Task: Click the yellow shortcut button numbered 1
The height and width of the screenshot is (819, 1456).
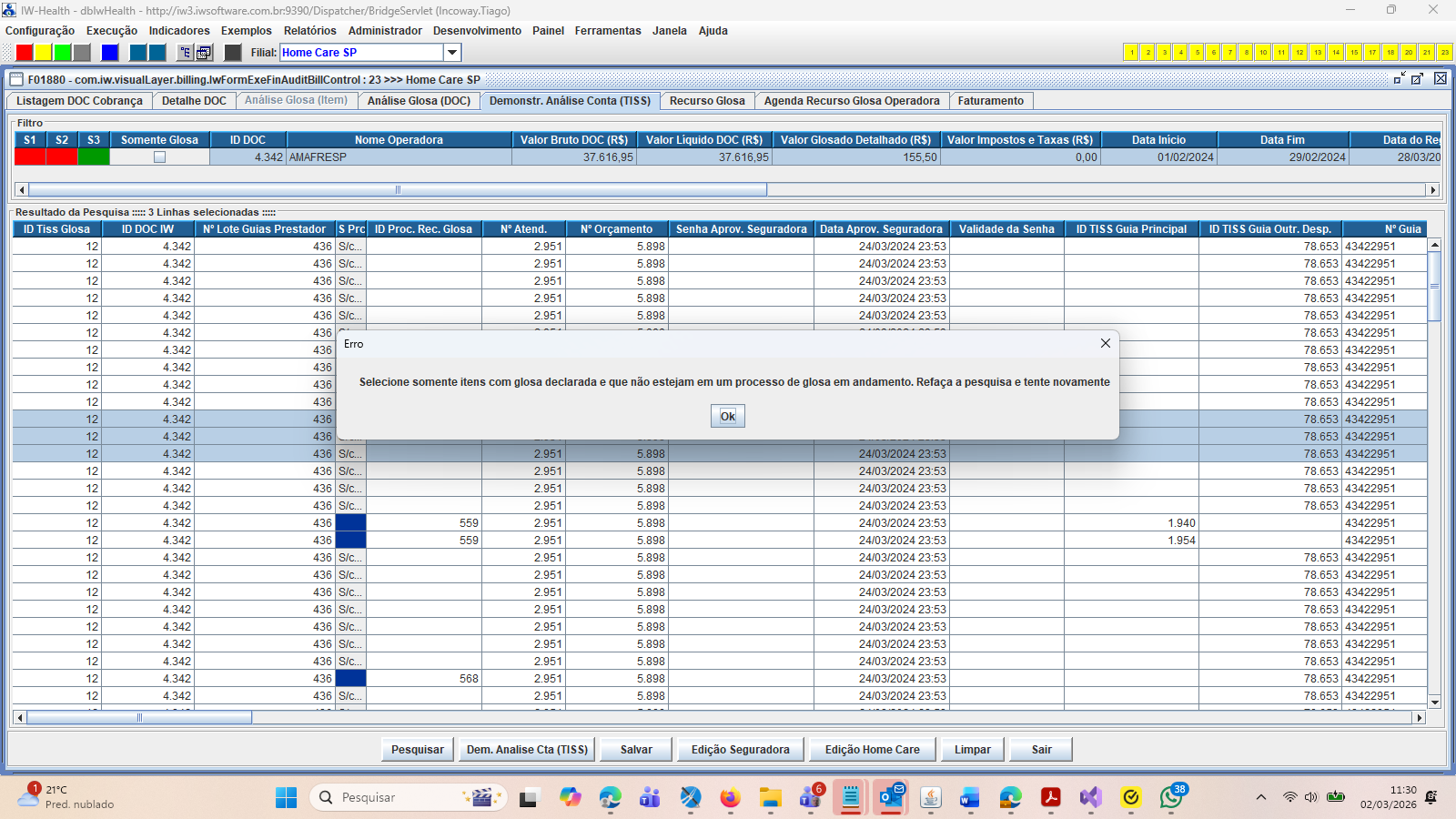Action: point(1131,53)
